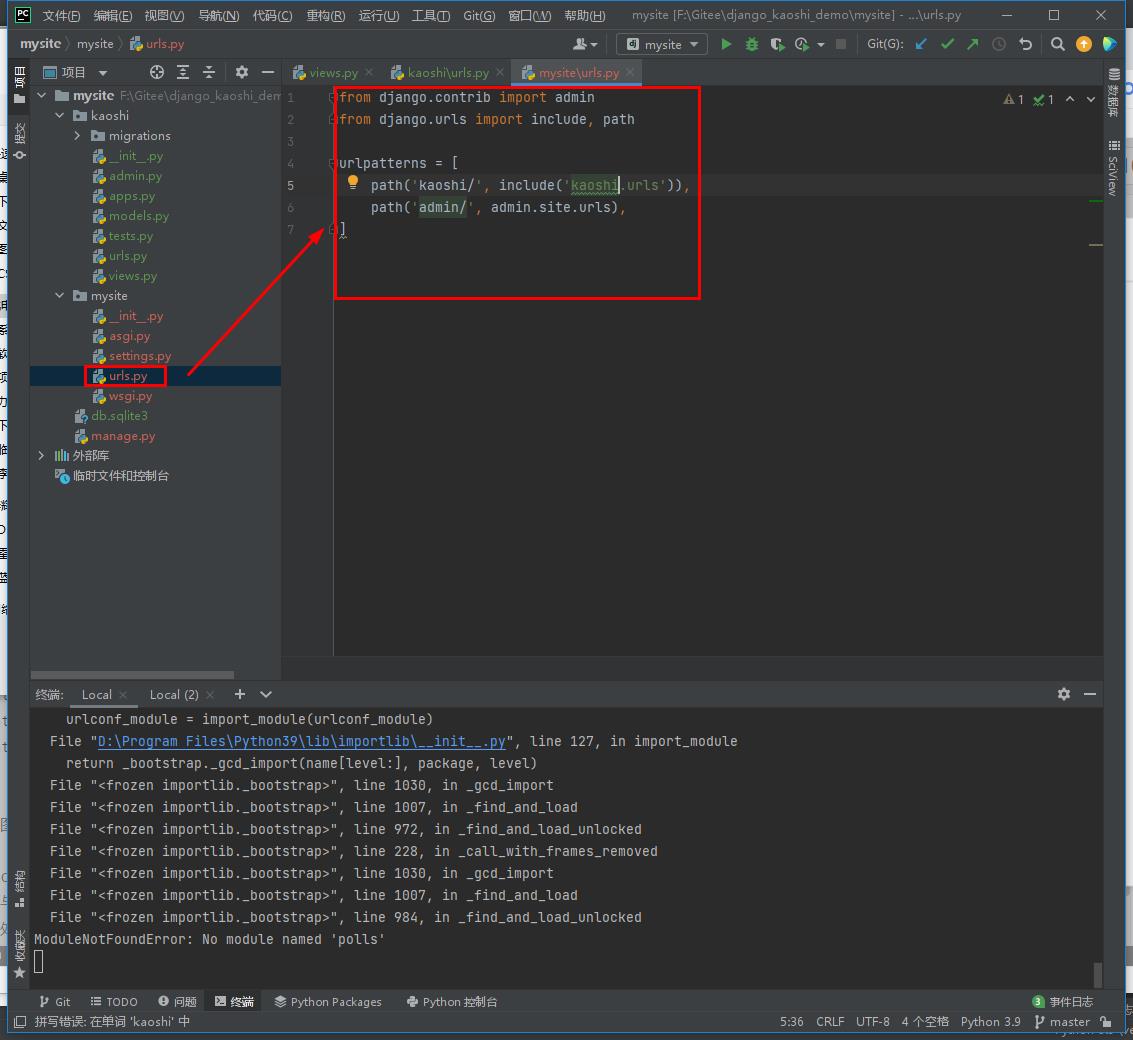Click the terminal vertical scrollbar thumb

(1097, 974)
